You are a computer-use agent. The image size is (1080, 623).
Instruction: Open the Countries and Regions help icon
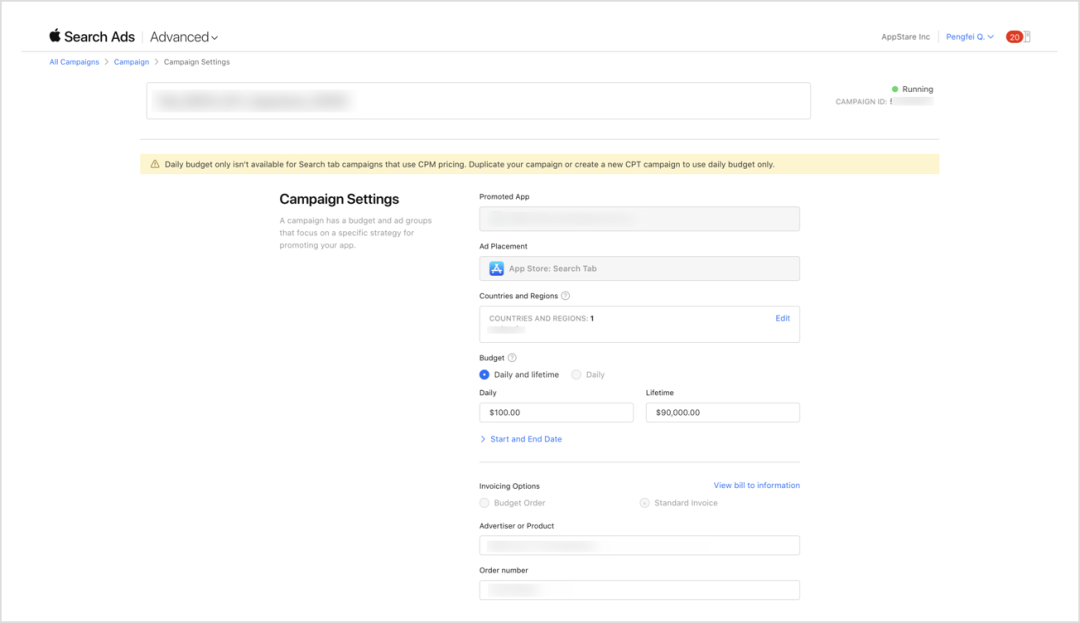(566, 296)
